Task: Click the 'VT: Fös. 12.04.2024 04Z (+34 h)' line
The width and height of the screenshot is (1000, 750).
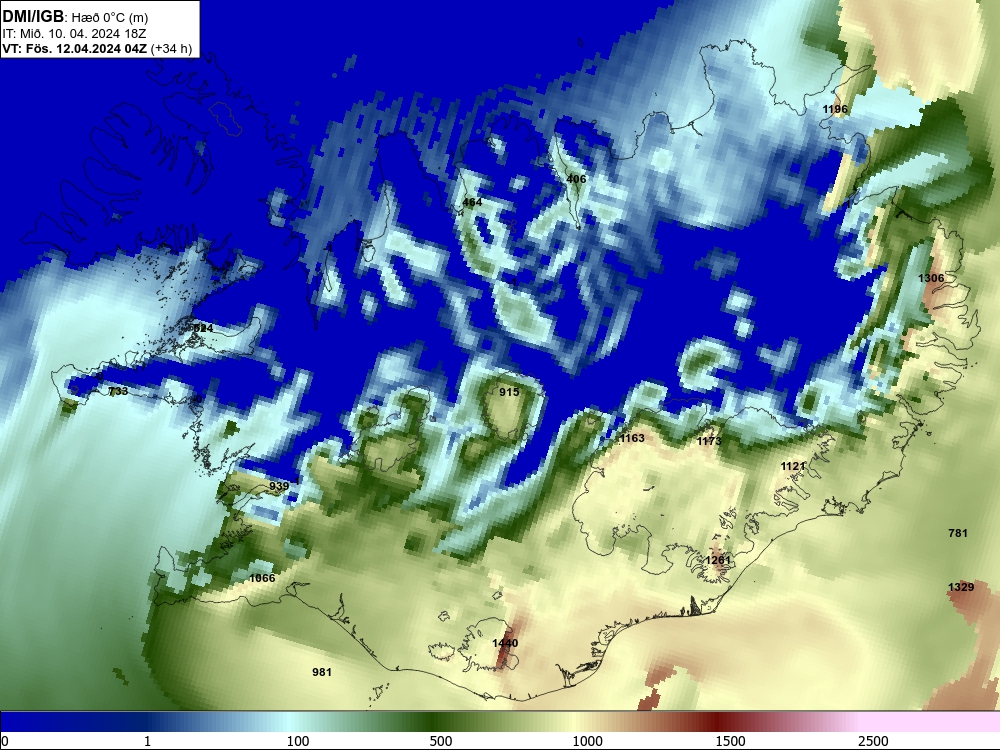Action: click(97, 48)
